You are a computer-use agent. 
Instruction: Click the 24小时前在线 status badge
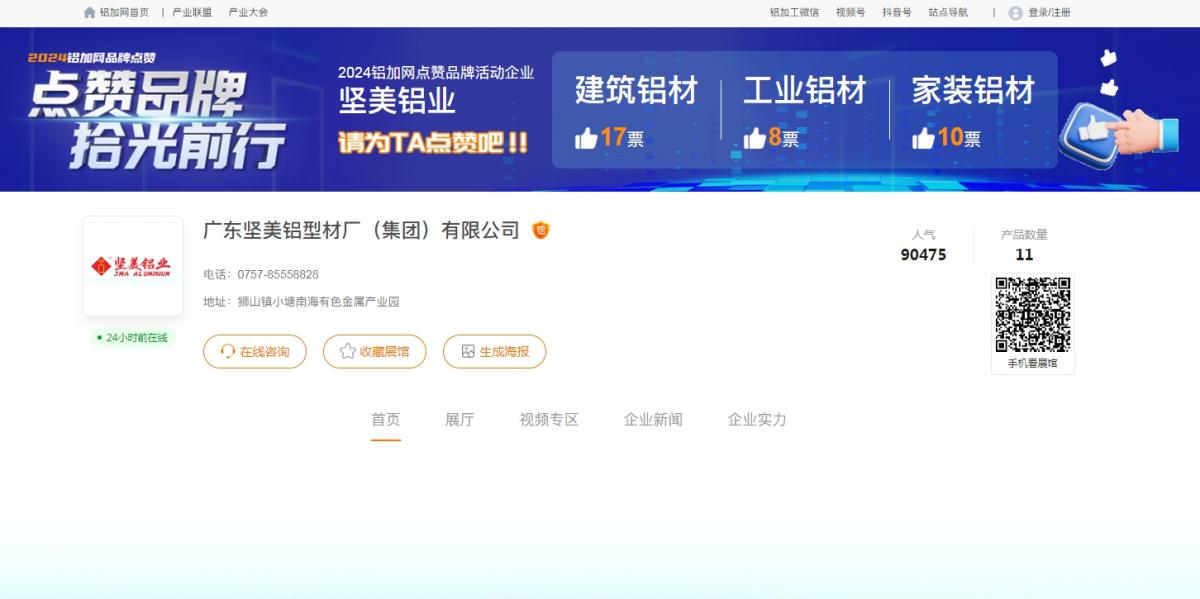(133, 338)
